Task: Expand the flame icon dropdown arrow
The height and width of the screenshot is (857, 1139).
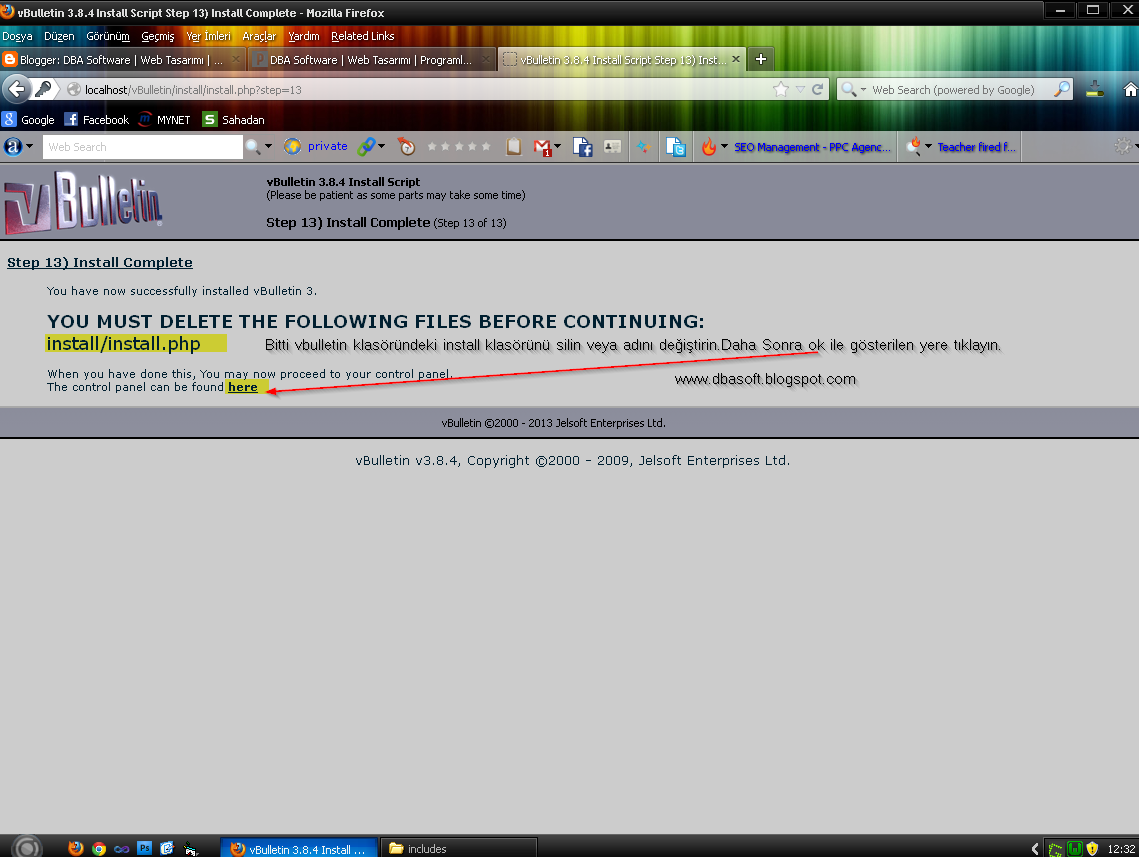Action: [x=724, y=147]
